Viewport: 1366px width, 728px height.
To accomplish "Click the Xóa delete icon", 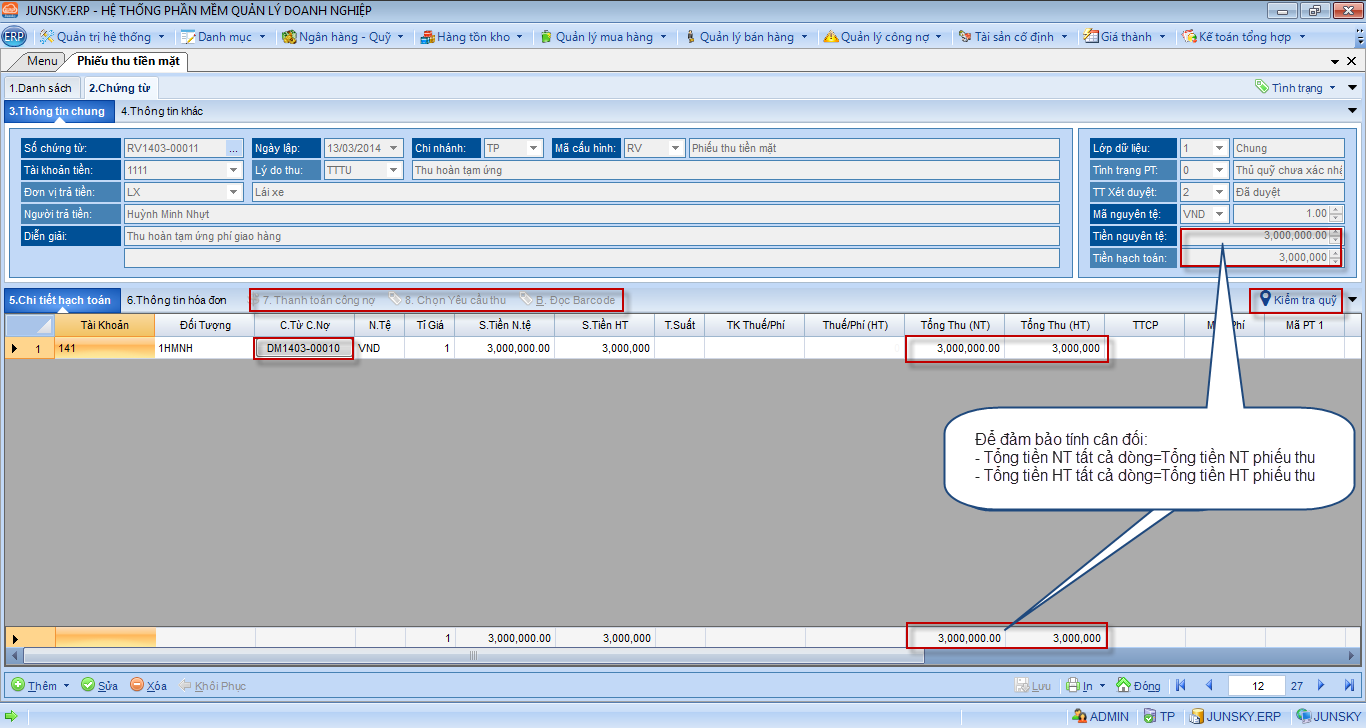I will 137,686.
